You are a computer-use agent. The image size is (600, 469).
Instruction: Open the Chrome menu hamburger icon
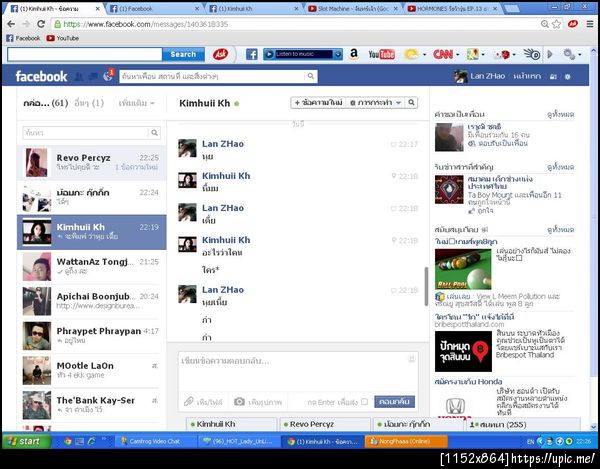590,24
